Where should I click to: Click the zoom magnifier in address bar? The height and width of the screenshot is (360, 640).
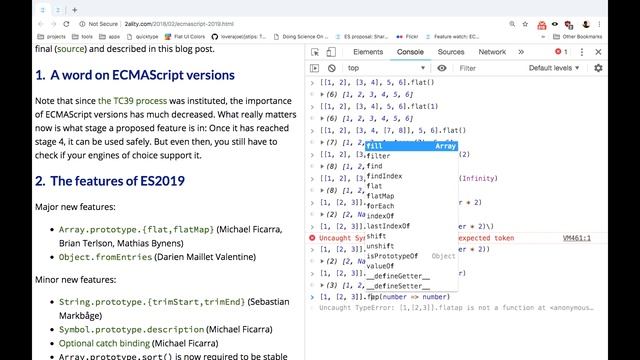(x=512, y=24)
